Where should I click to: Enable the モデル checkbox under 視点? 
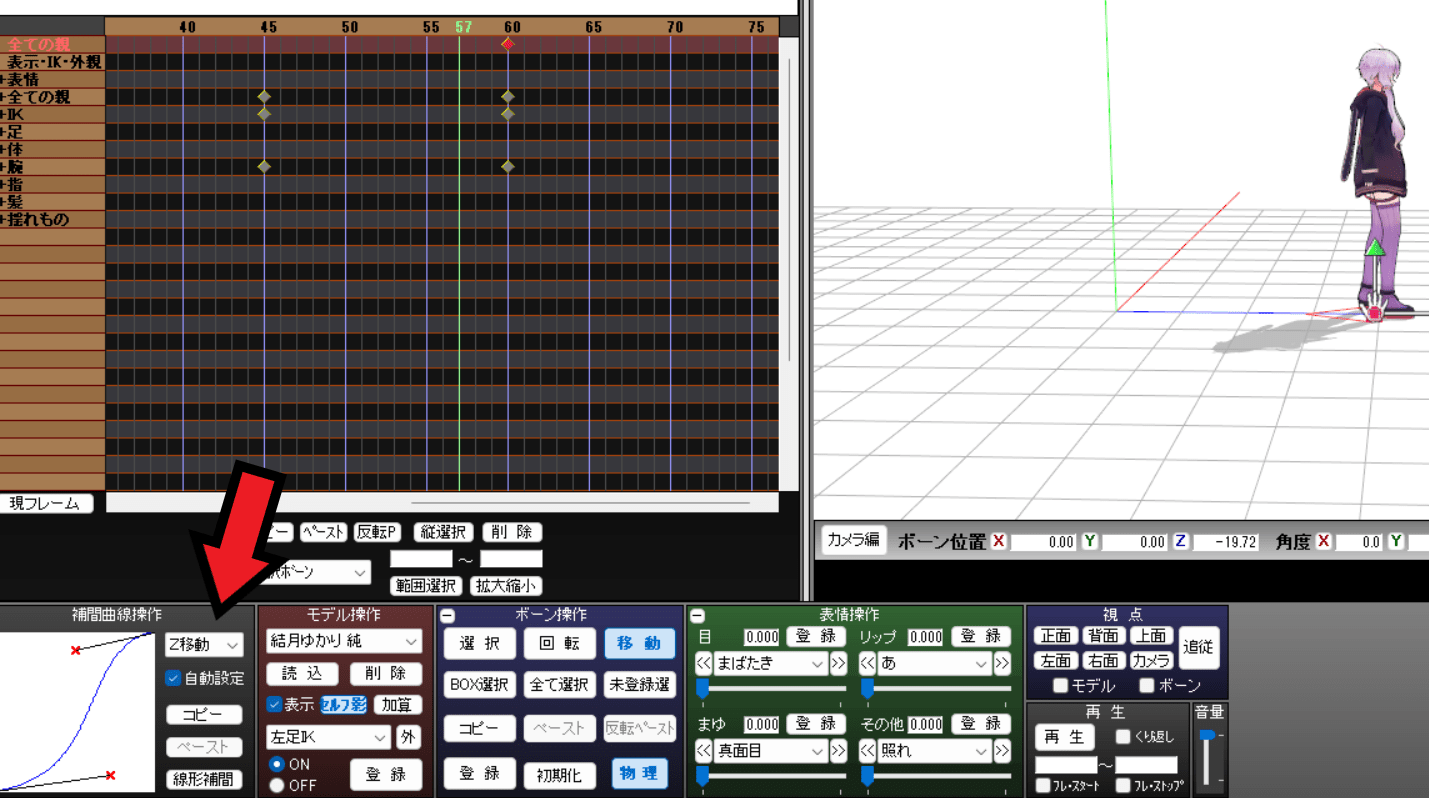click(1061, 686)
